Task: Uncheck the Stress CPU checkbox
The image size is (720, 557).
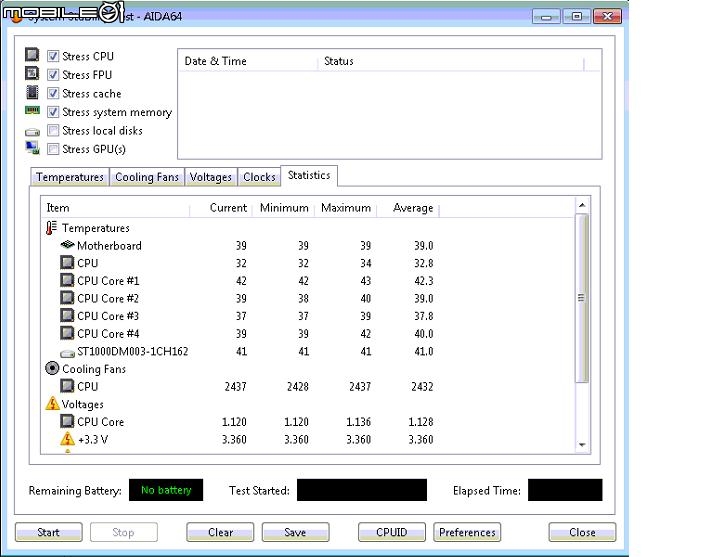Action: click(x=53, y=56)
